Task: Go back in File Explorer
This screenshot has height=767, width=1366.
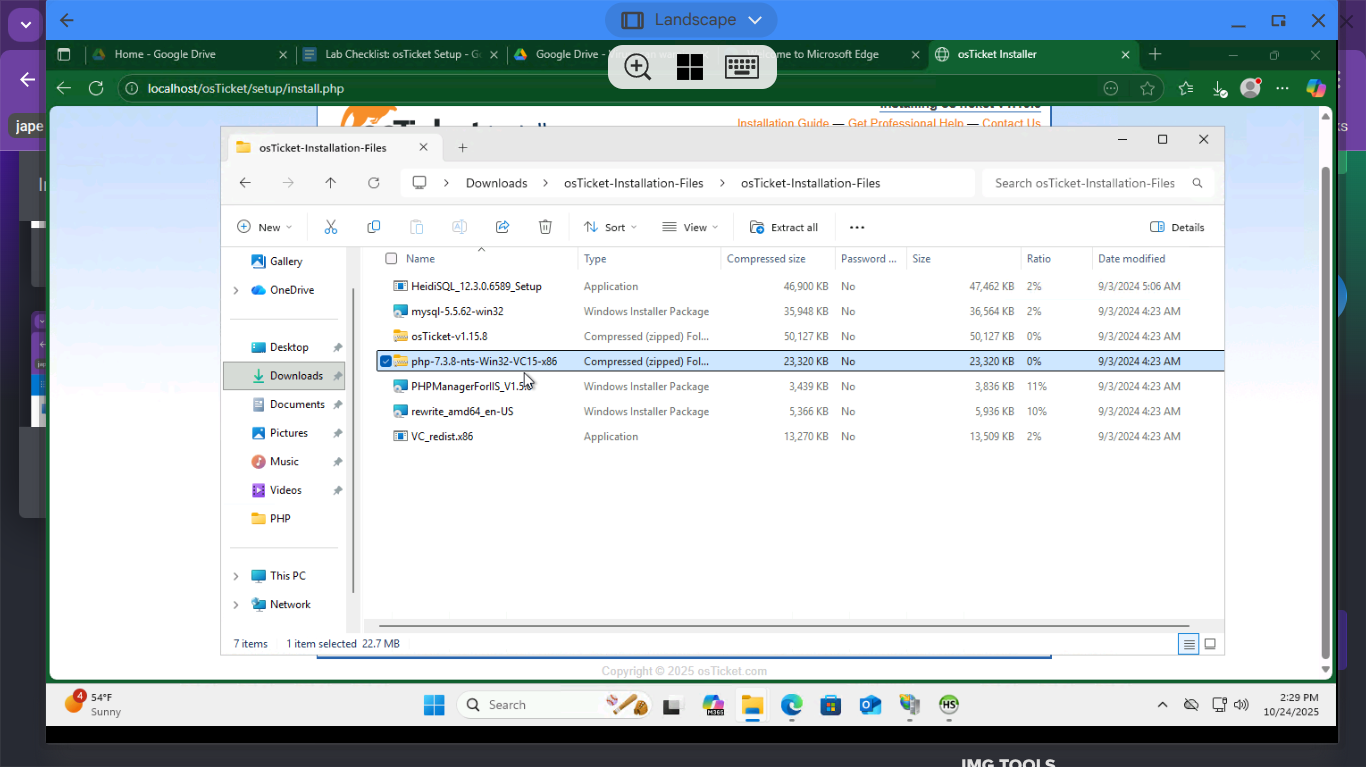Action: [x=245, y=183]
